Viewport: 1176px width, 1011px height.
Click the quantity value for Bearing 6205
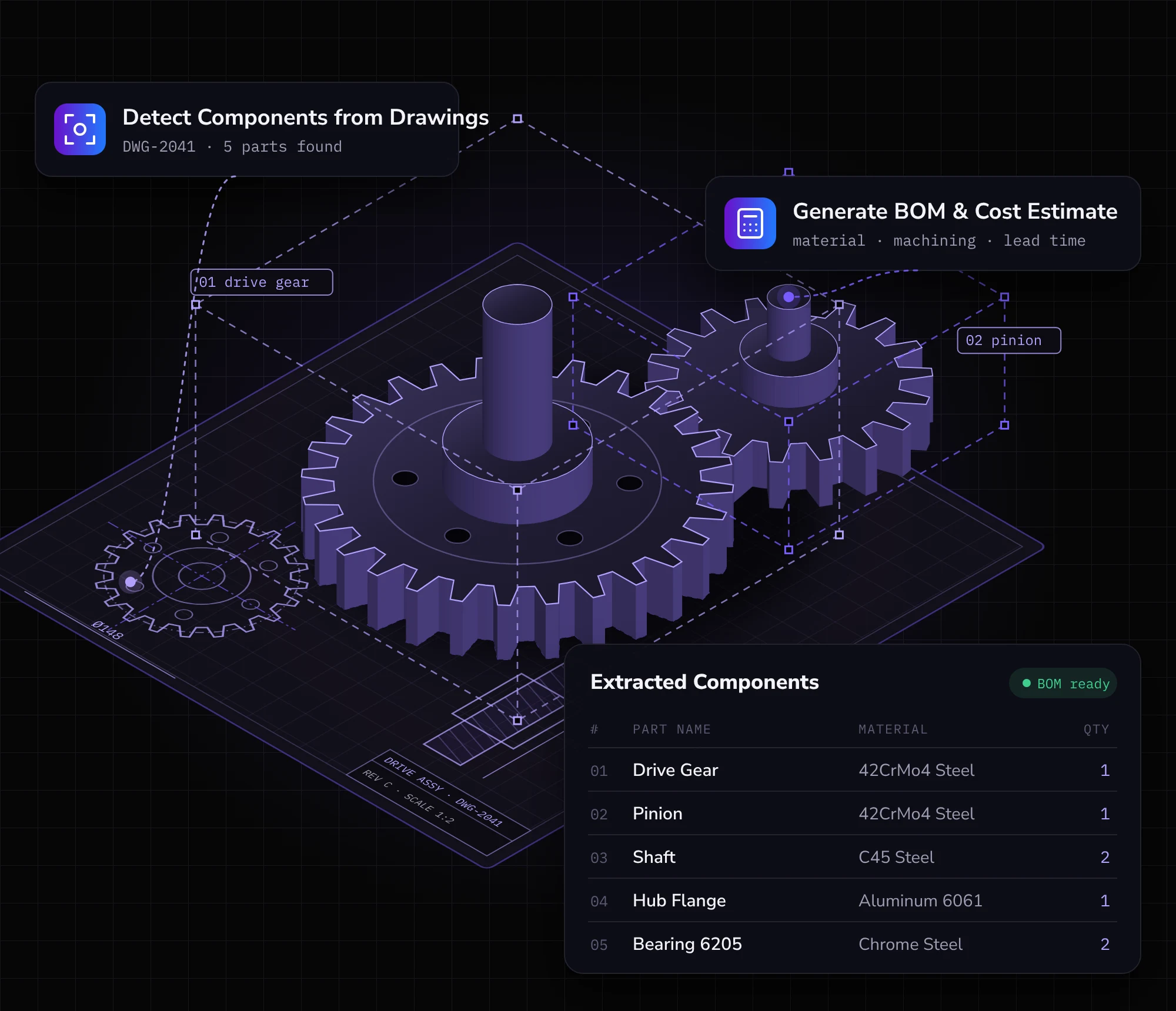click(1105, 944)
